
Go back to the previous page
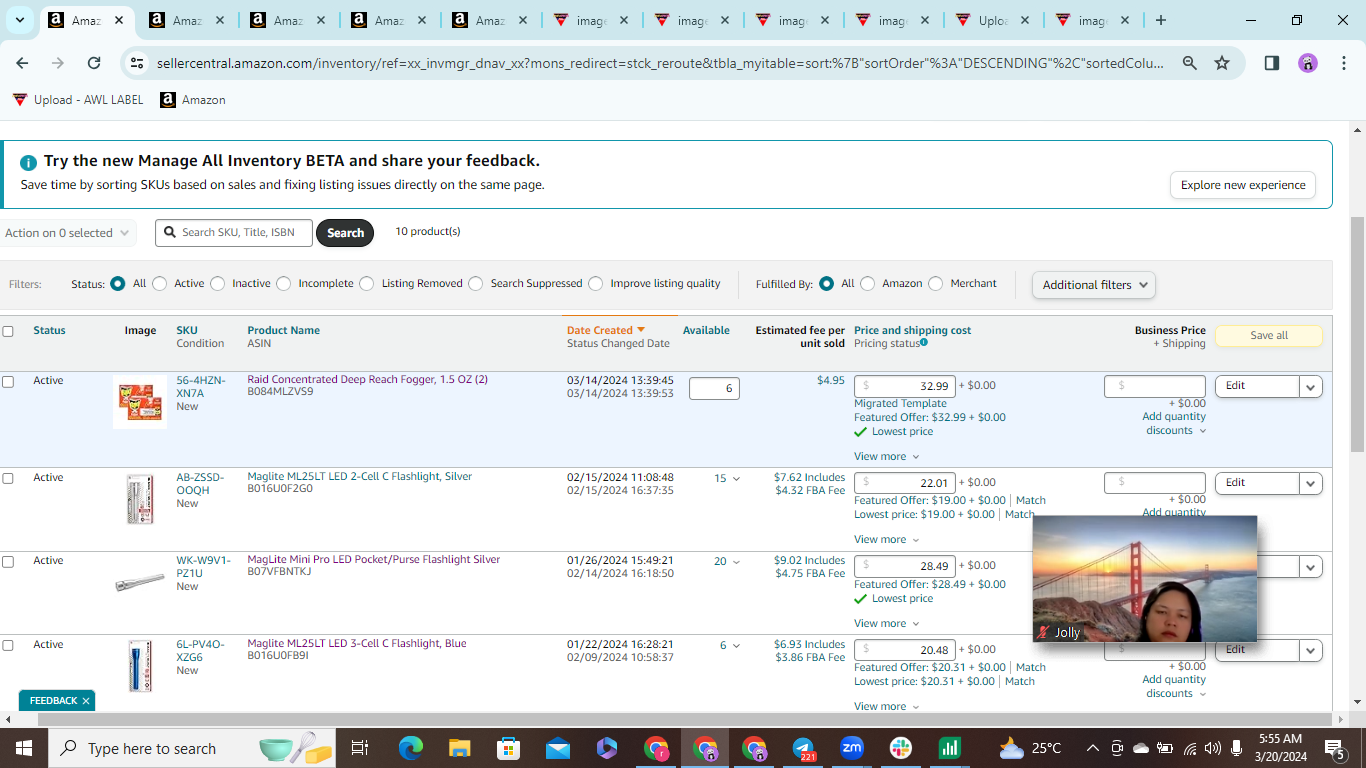pos(22,63)
